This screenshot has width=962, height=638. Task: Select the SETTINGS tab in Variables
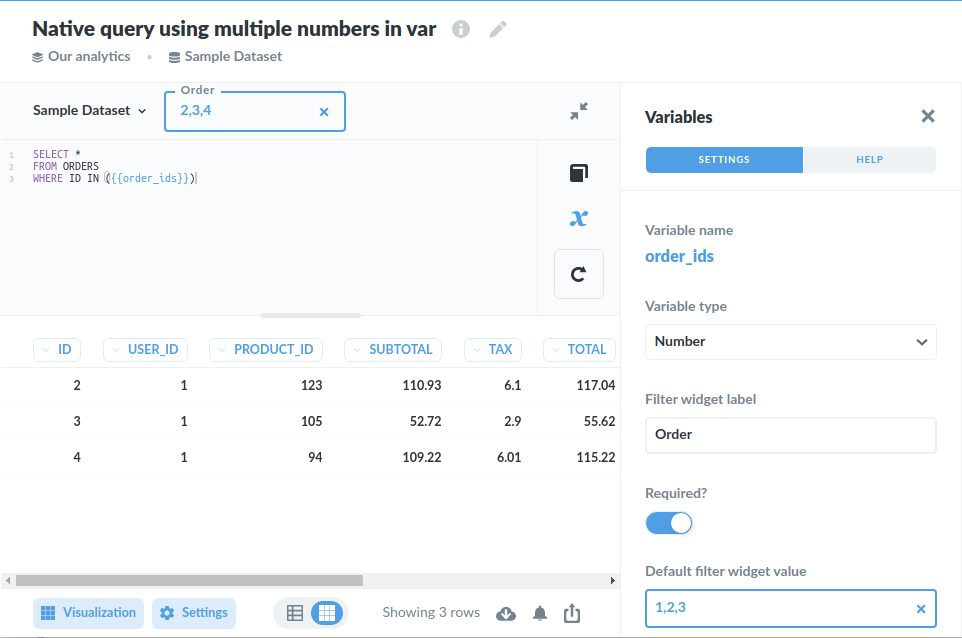click(723, 159)
